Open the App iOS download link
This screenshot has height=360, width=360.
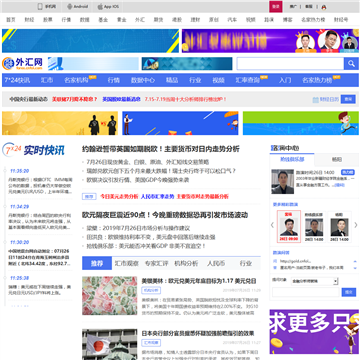(108, 7)
